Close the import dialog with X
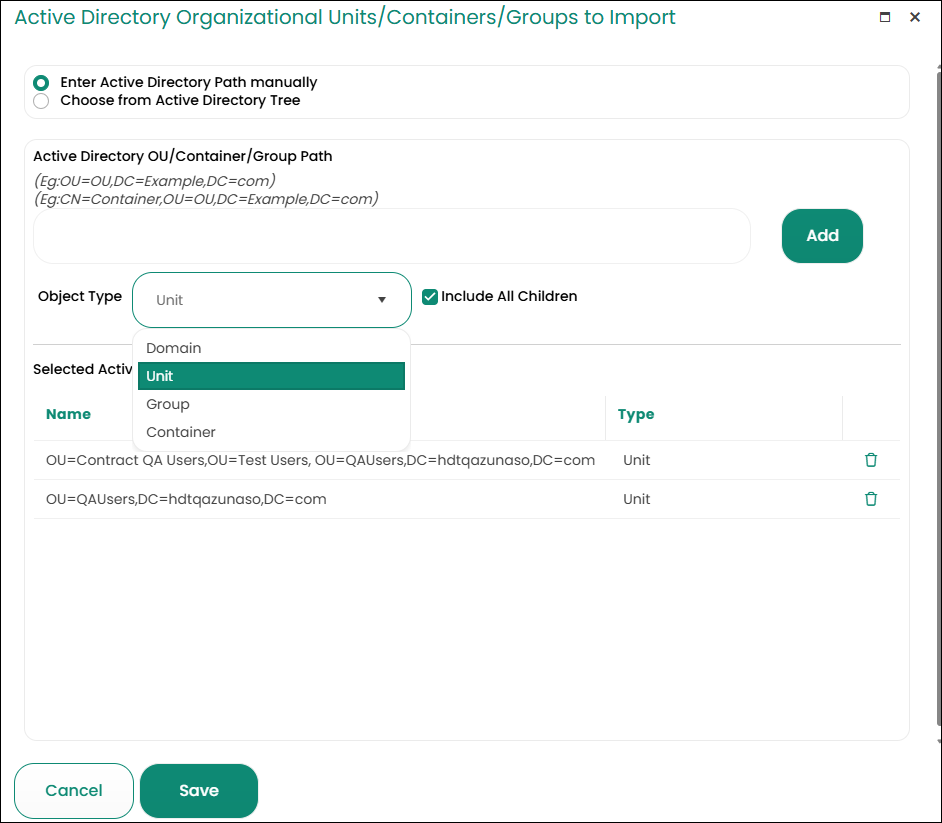This screenshot has width=942, height=823. pos(914,18)
